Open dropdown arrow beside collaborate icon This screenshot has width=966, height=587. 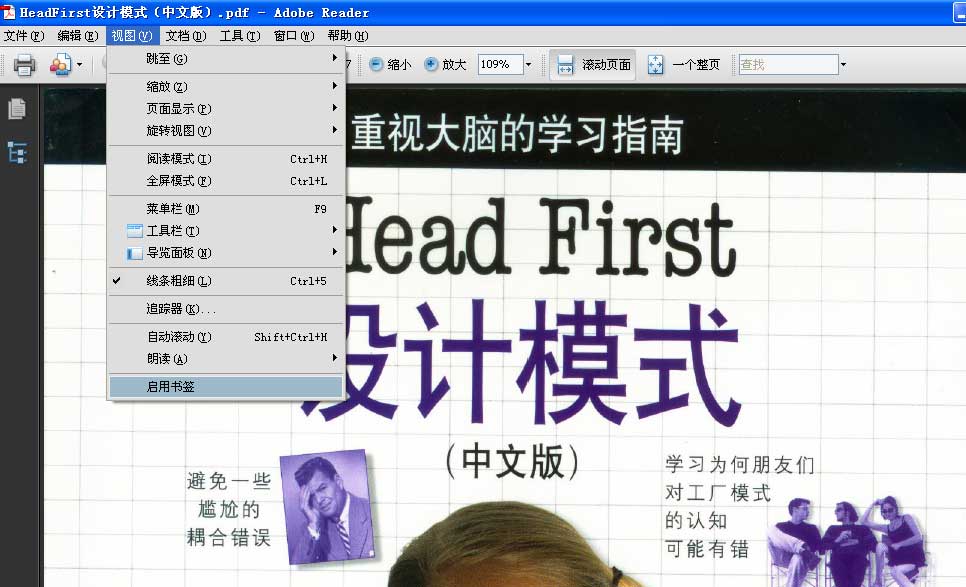point(79,64)
